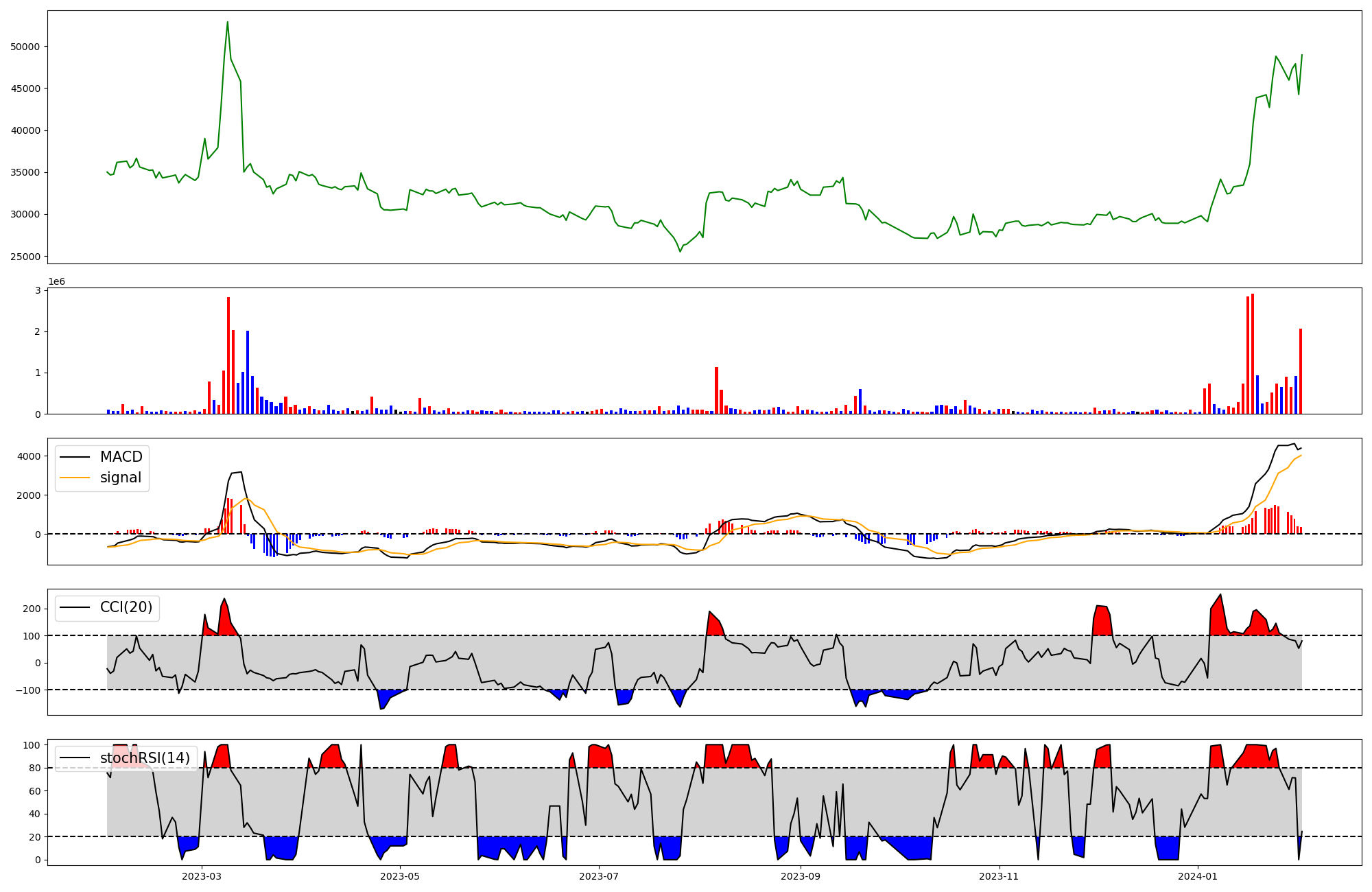Click the 2 tick on volume axis
This screenshot has height=892, width=1372.
[x=38, y=331]
